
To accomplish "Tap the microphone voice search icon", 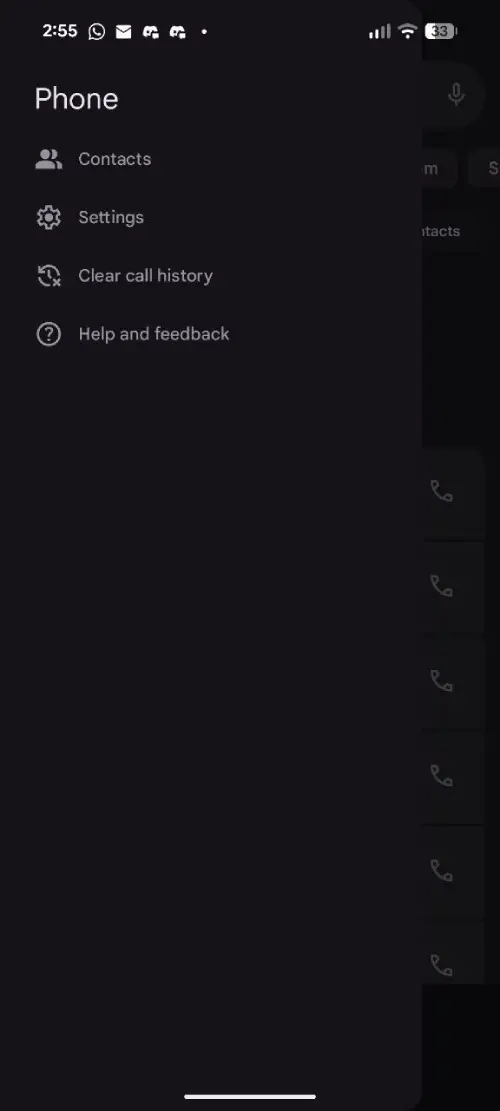I will point(456,94).
